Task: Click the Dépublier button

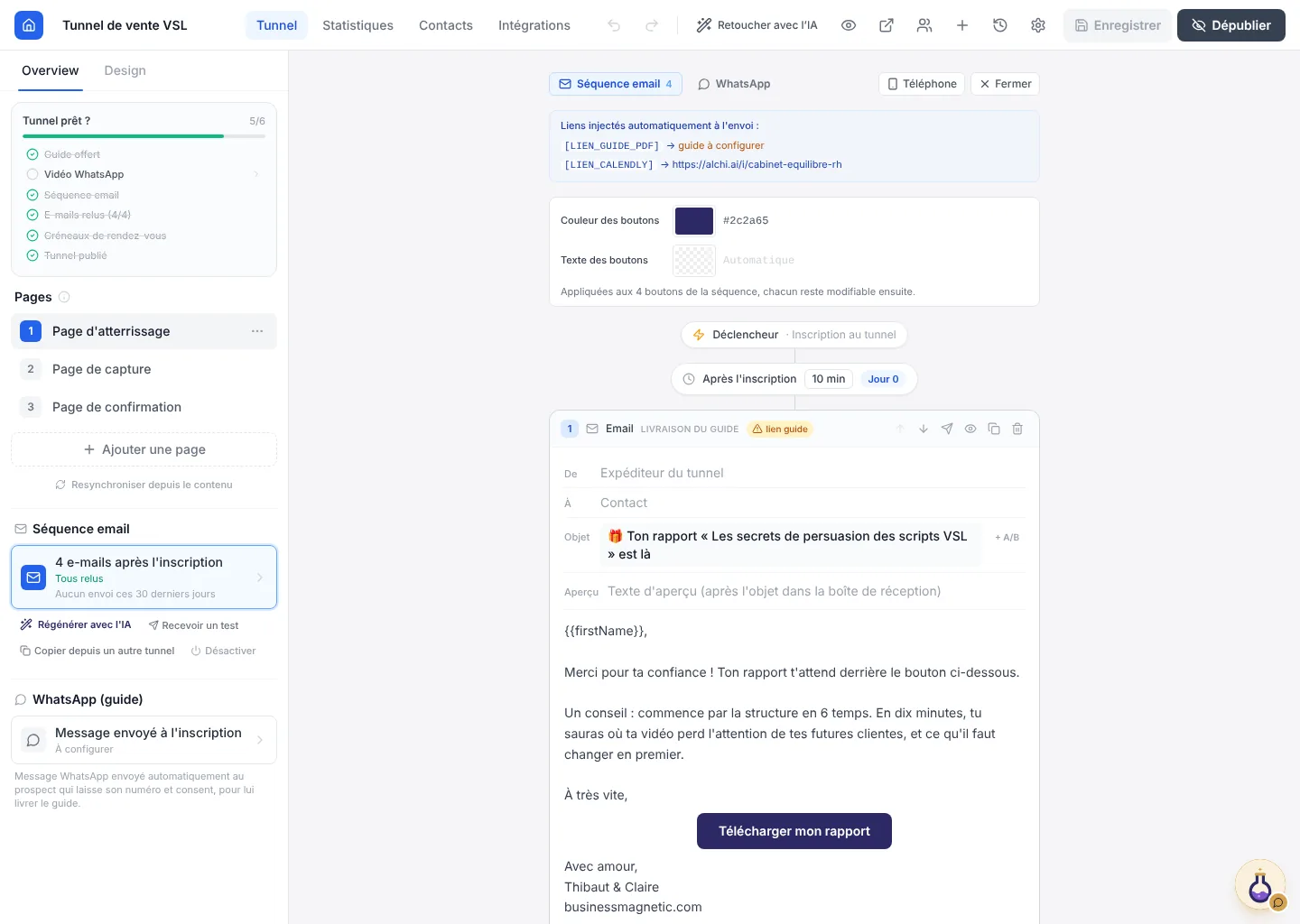Action: [1231, 25]
